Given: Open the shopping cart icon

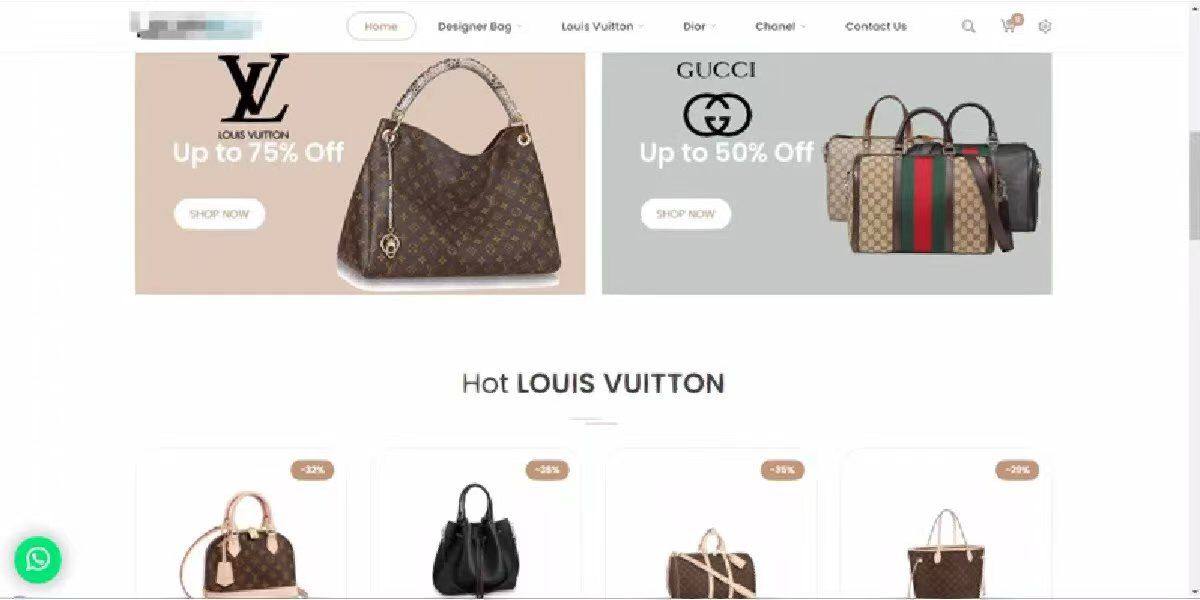Looking at the screenshot, I should (x=1008, y=27).
